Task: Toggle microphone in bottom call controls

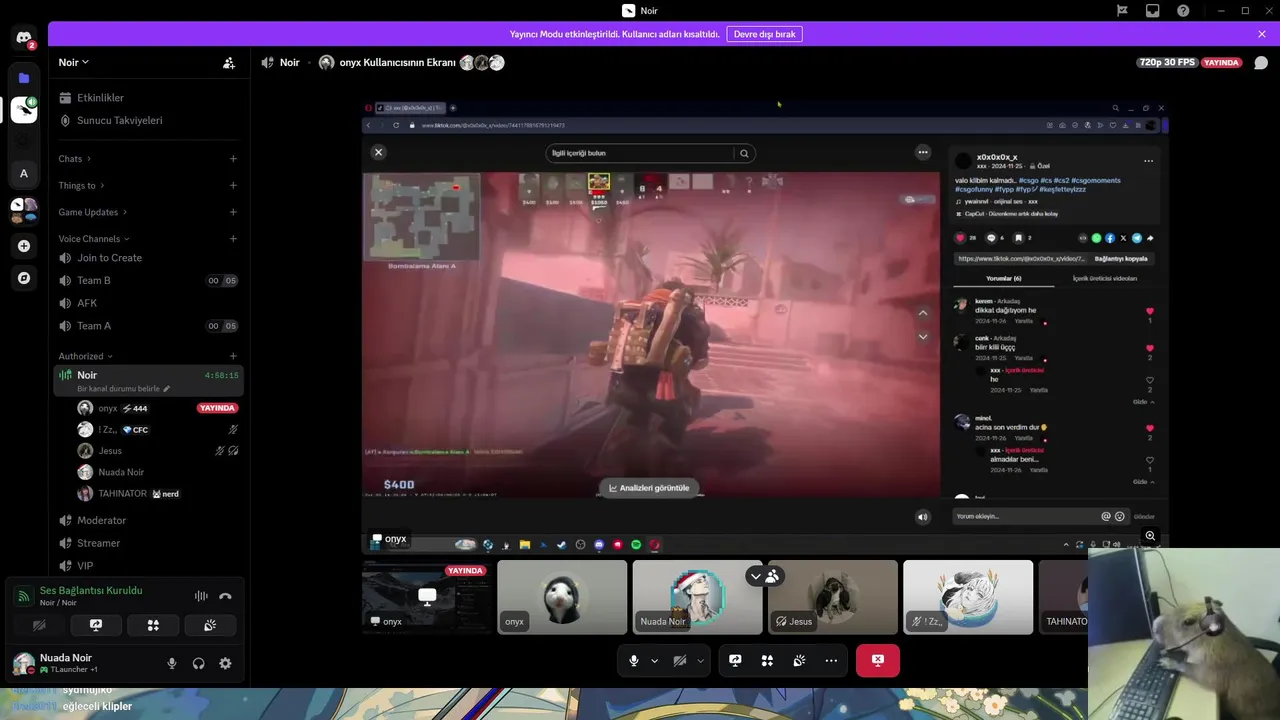Action: pos(633,661)
